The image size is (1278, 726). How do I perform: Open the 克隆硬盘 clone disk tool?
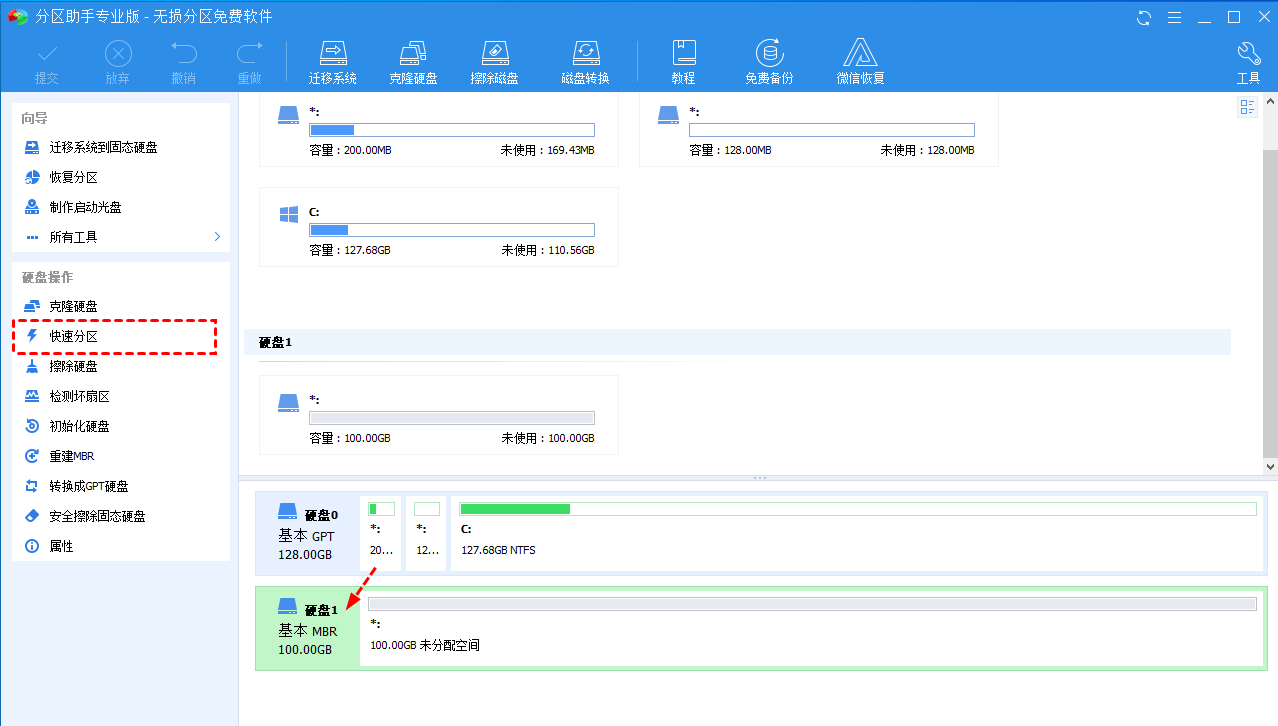click(414, 59)
